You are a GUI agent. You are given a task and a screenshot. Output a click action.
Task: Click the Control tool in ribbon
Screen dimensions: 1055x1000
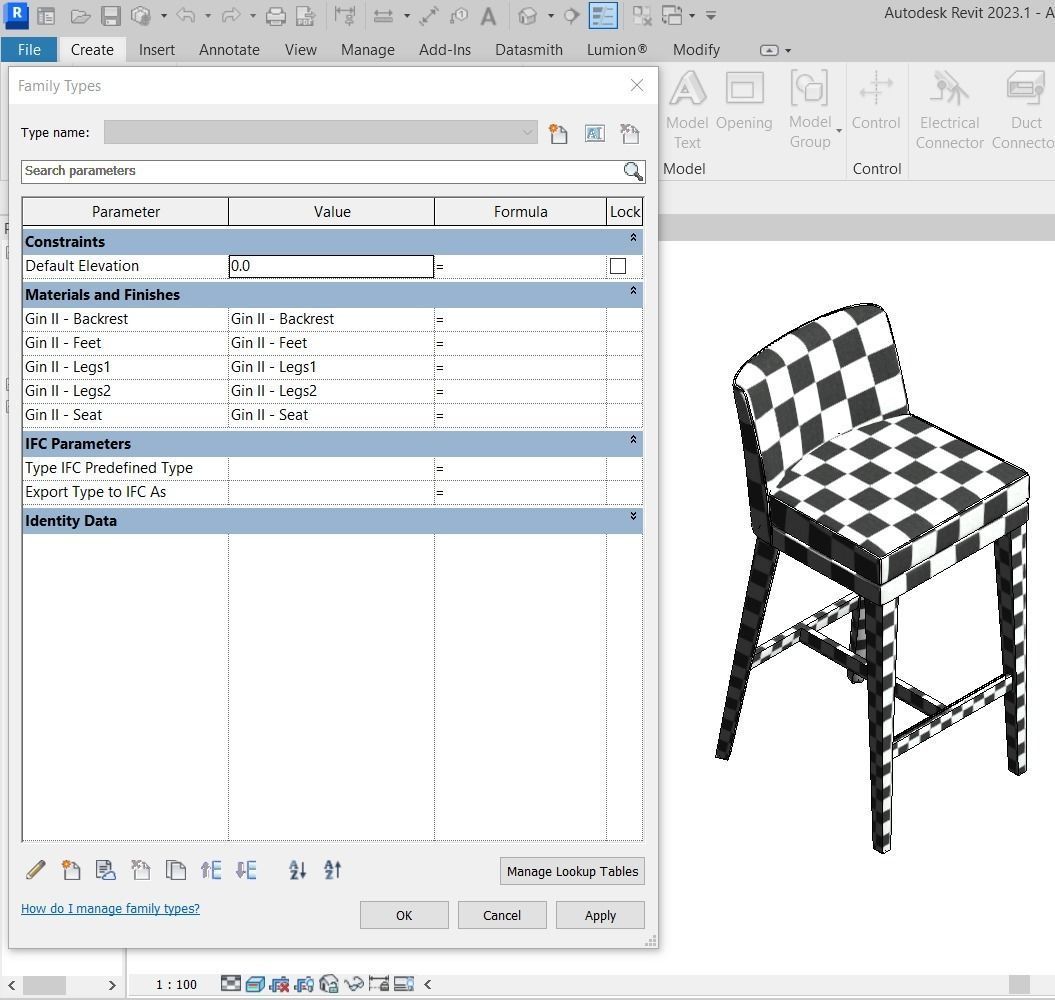pos(876,101)
